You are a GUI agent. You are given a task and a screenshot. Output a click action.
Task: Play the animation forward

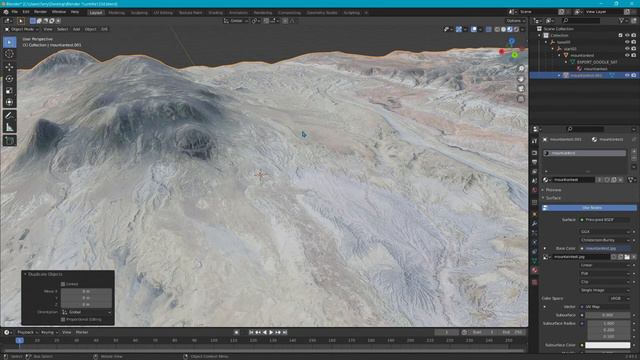coord(271,333)
